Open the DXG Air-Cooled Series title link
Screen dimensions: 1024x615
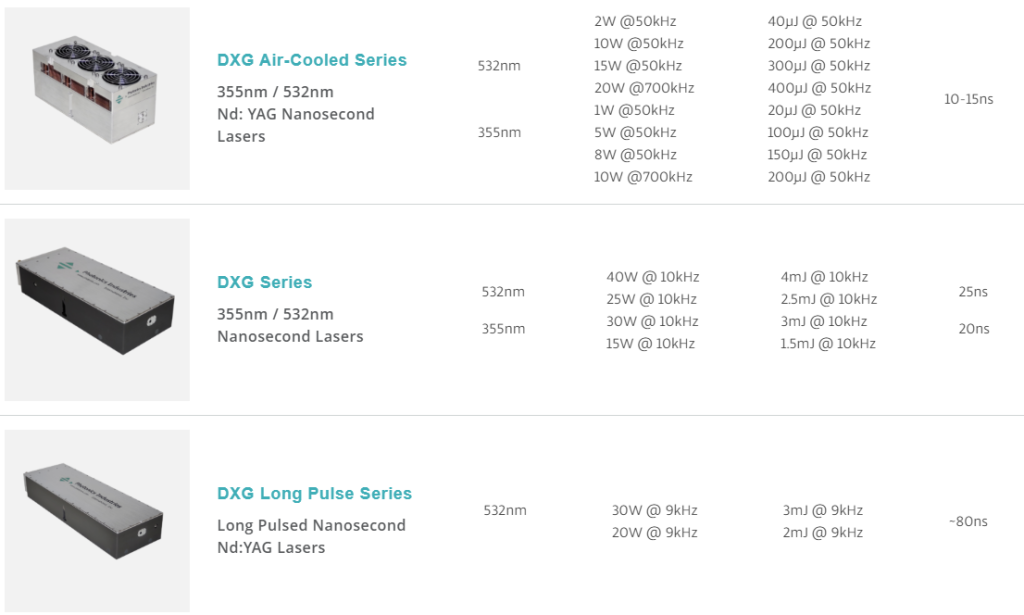pyautogui.click(x=312, y=60)
